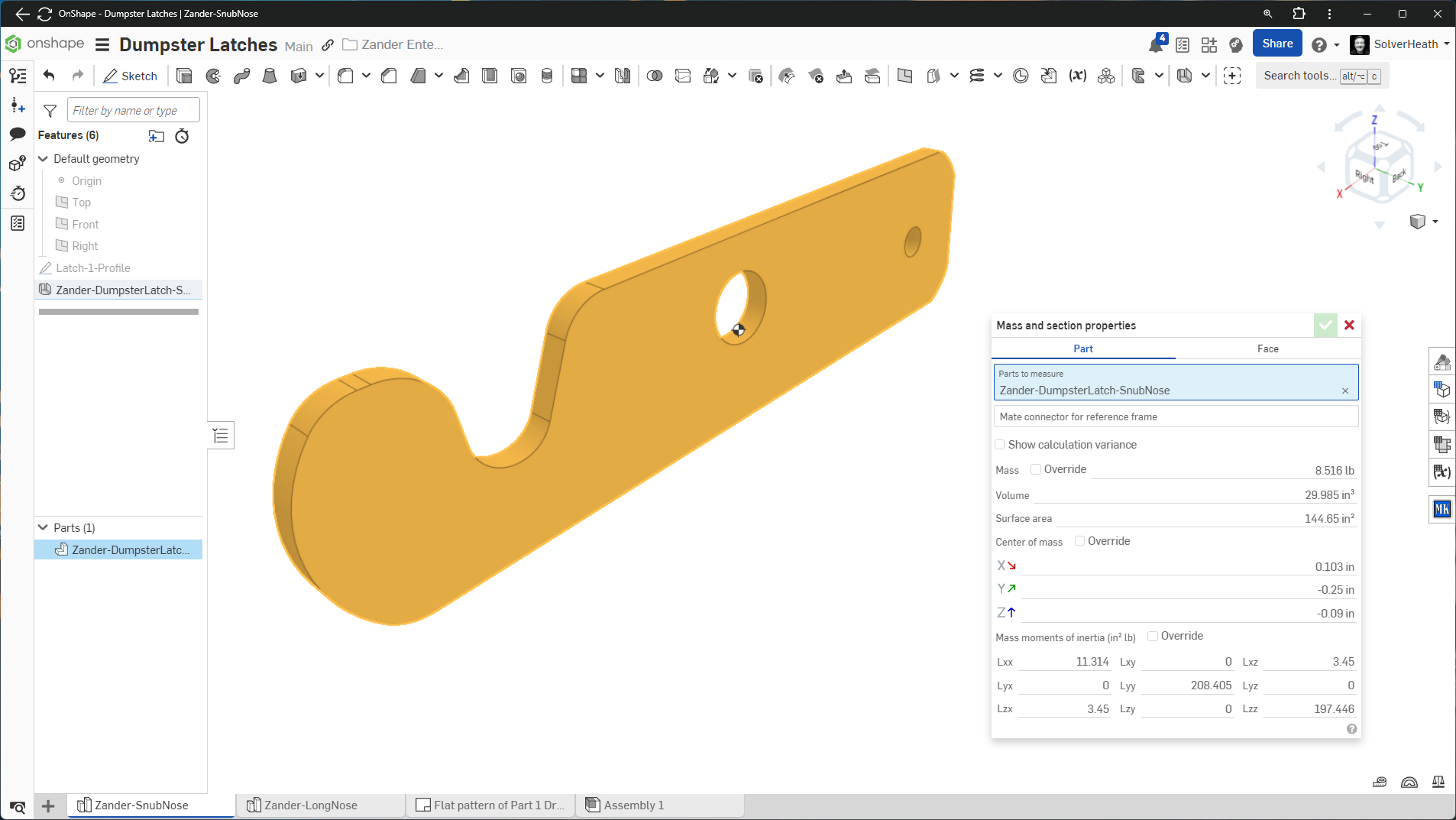Select the Plane tool
Viewport: 1456px width, 820px height.
(x=905, y=76)
